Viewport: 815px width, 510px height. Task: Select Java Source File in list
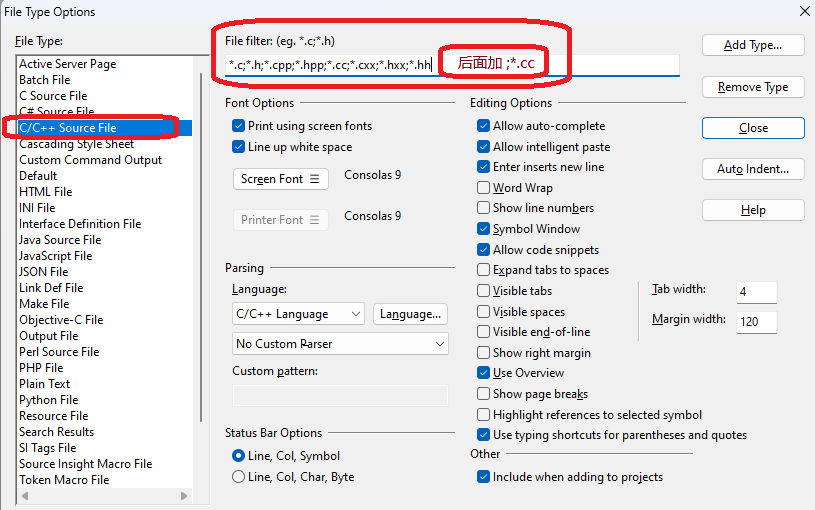point(60,240)
